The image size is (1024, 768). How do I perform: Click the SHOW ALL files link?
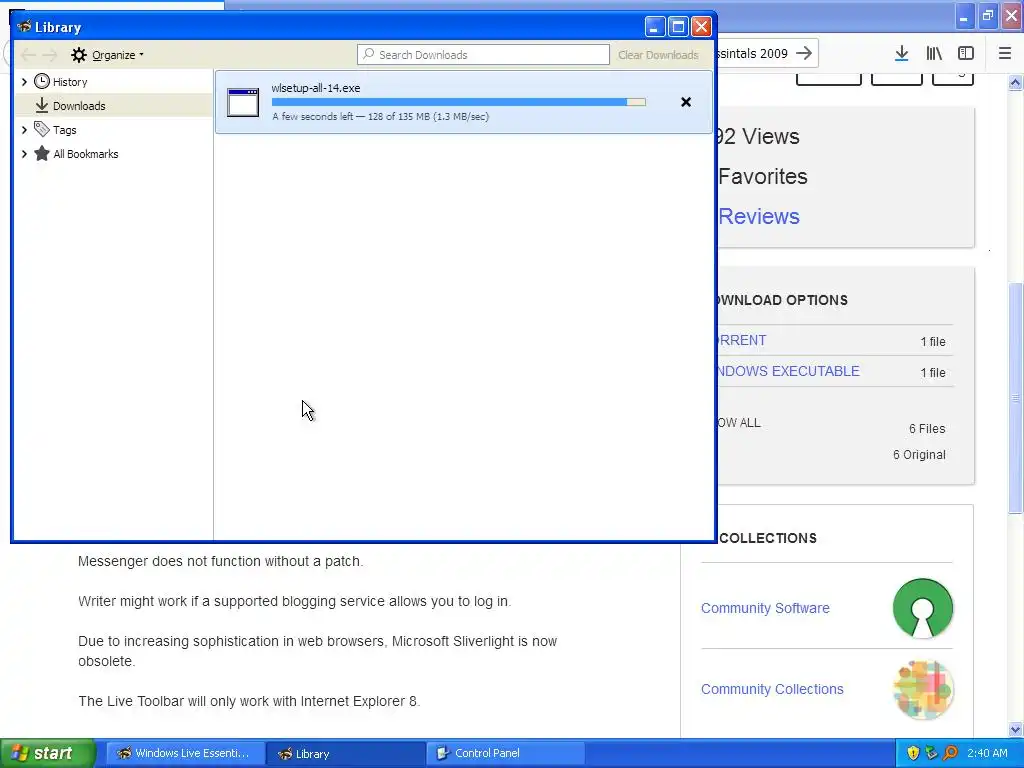pos(739,423)
